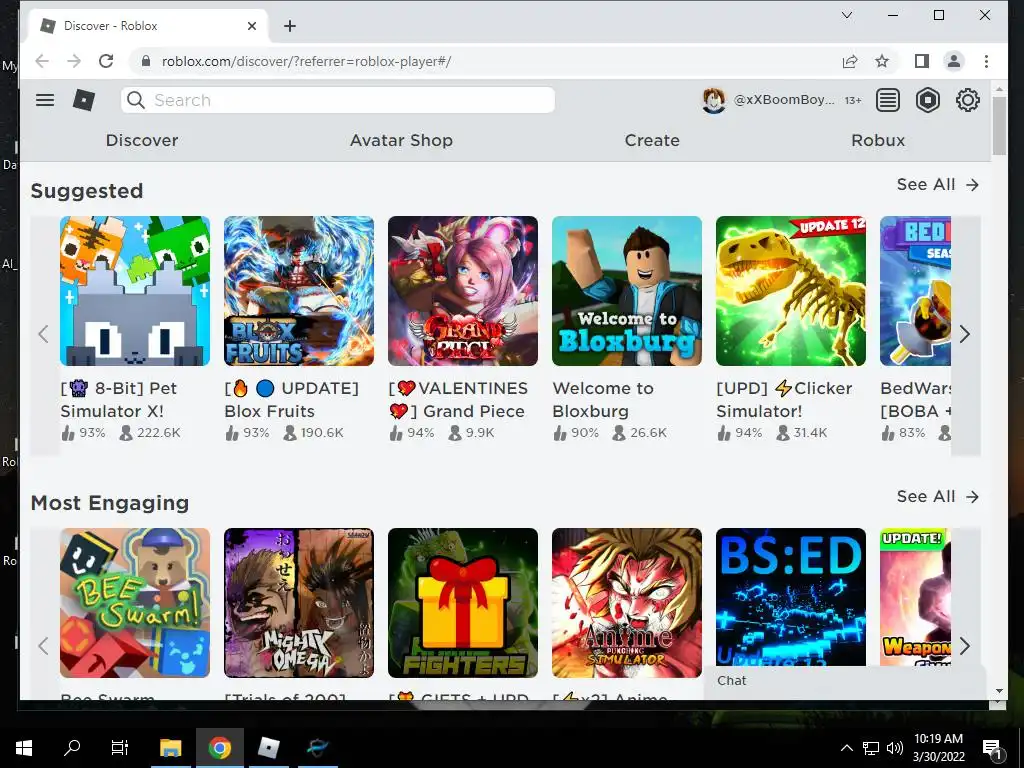Open the Create tab
The image size is (1024, 768).
click(x=652, y=140)
